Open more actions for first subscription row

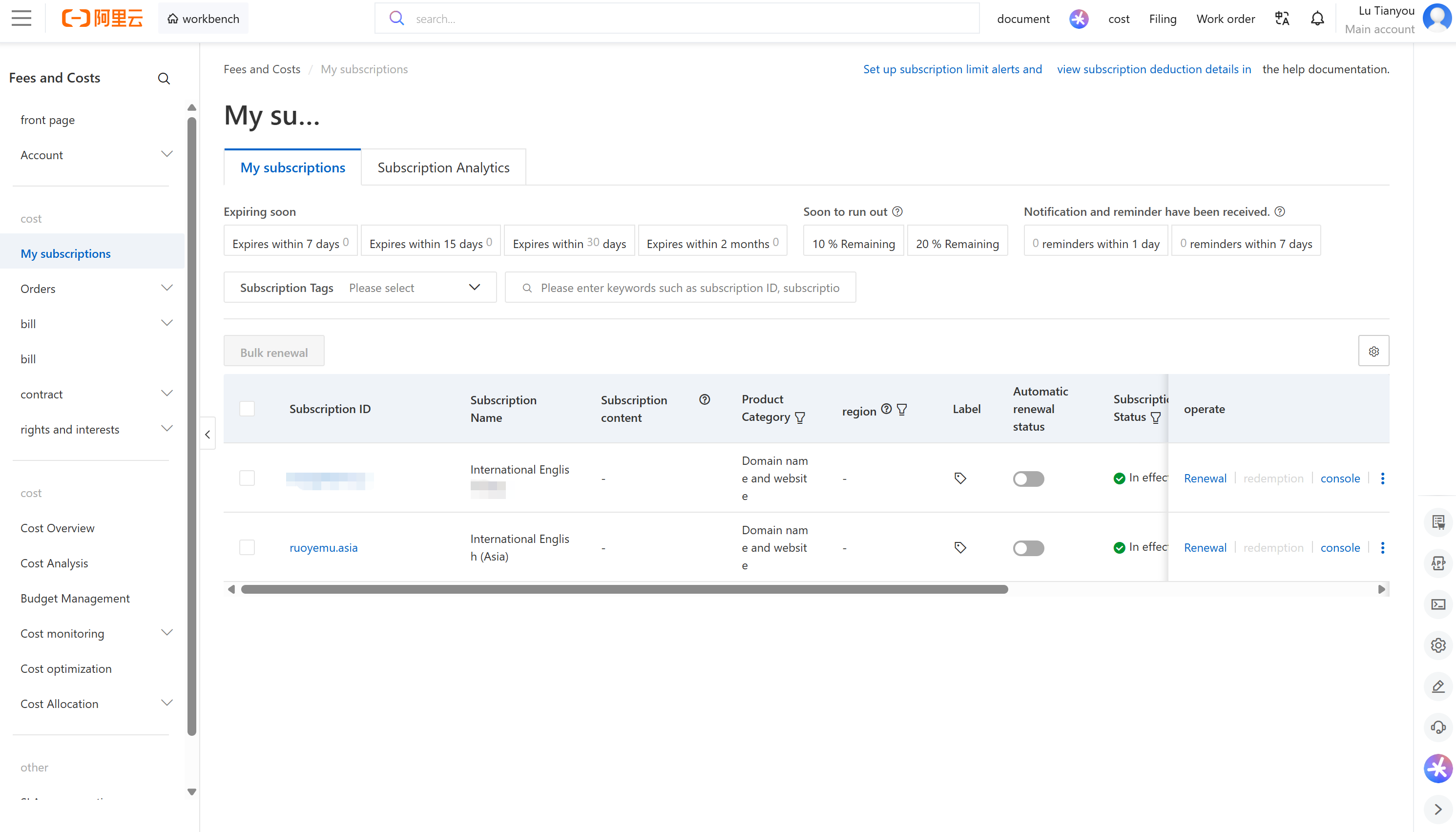point(1382,478)
